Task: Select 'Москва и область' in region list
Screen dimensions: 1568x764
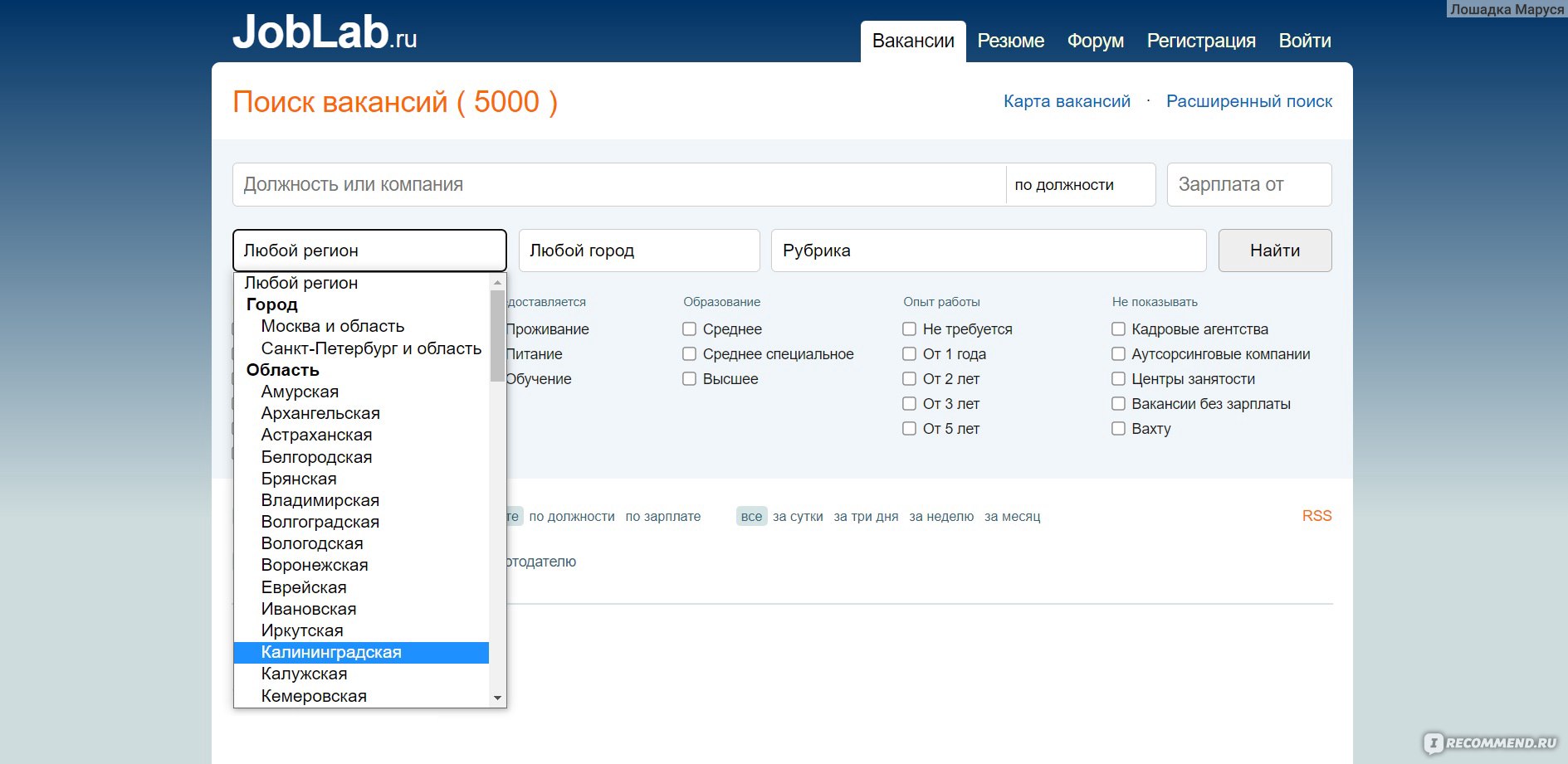Action: click(x=362, y=326)
